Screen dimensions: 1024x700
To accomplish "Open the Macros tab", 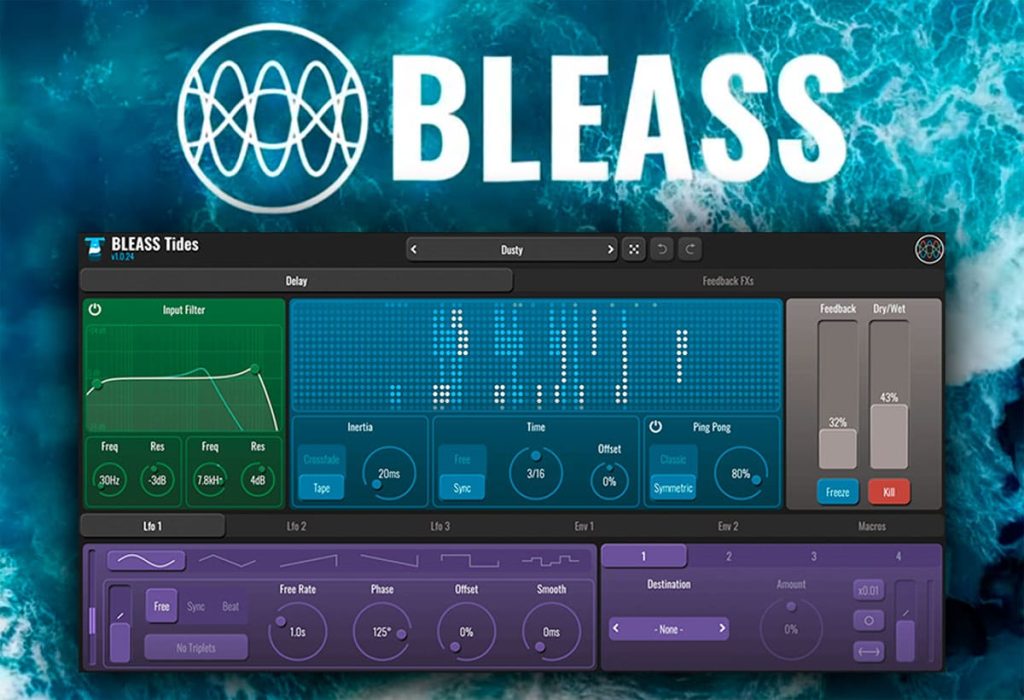I will click(x=872, y=526).
